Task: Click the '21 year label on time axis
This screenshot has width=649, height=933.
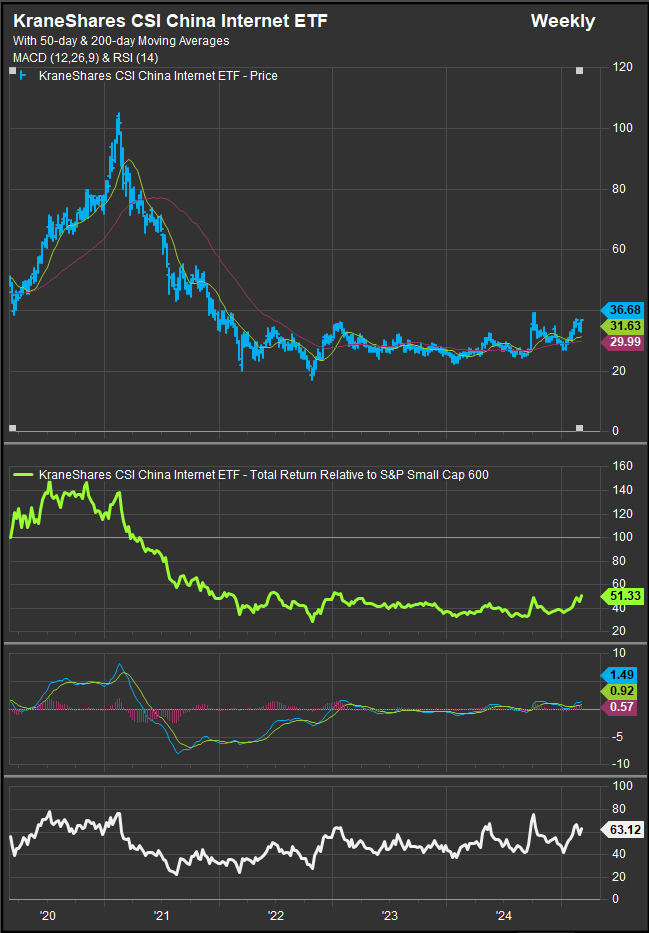Action: pos(162,914)
